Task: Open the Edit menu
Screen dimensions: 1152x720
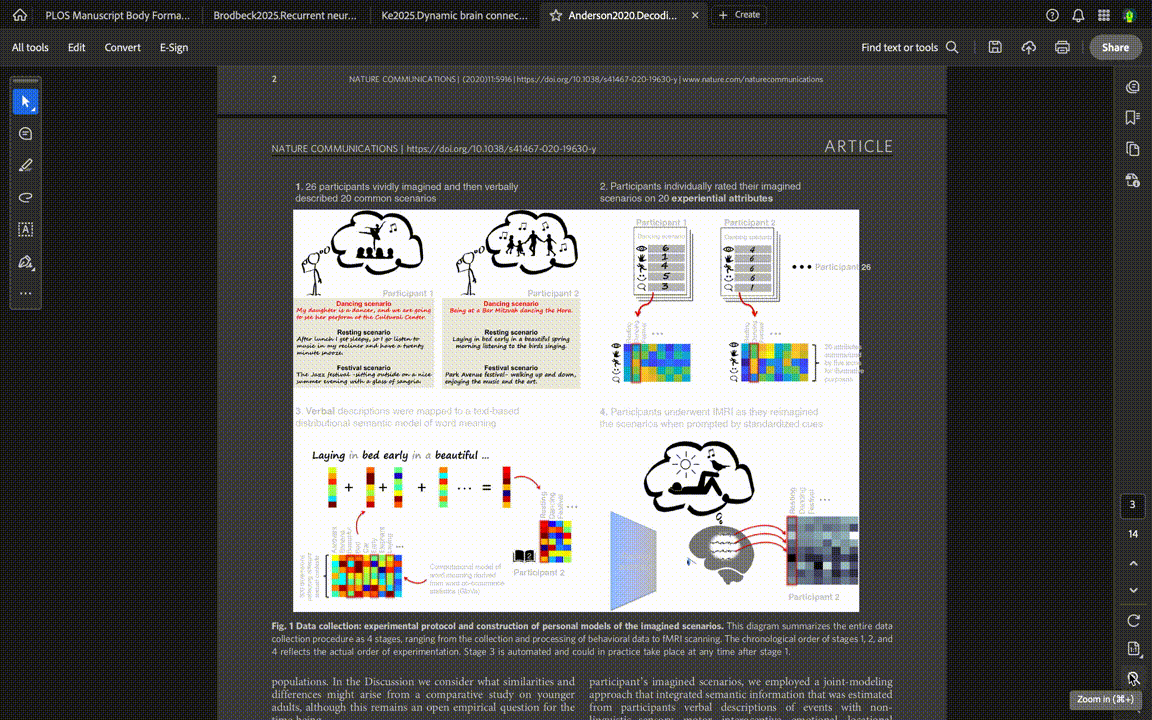Action: (x=76, y=47)
